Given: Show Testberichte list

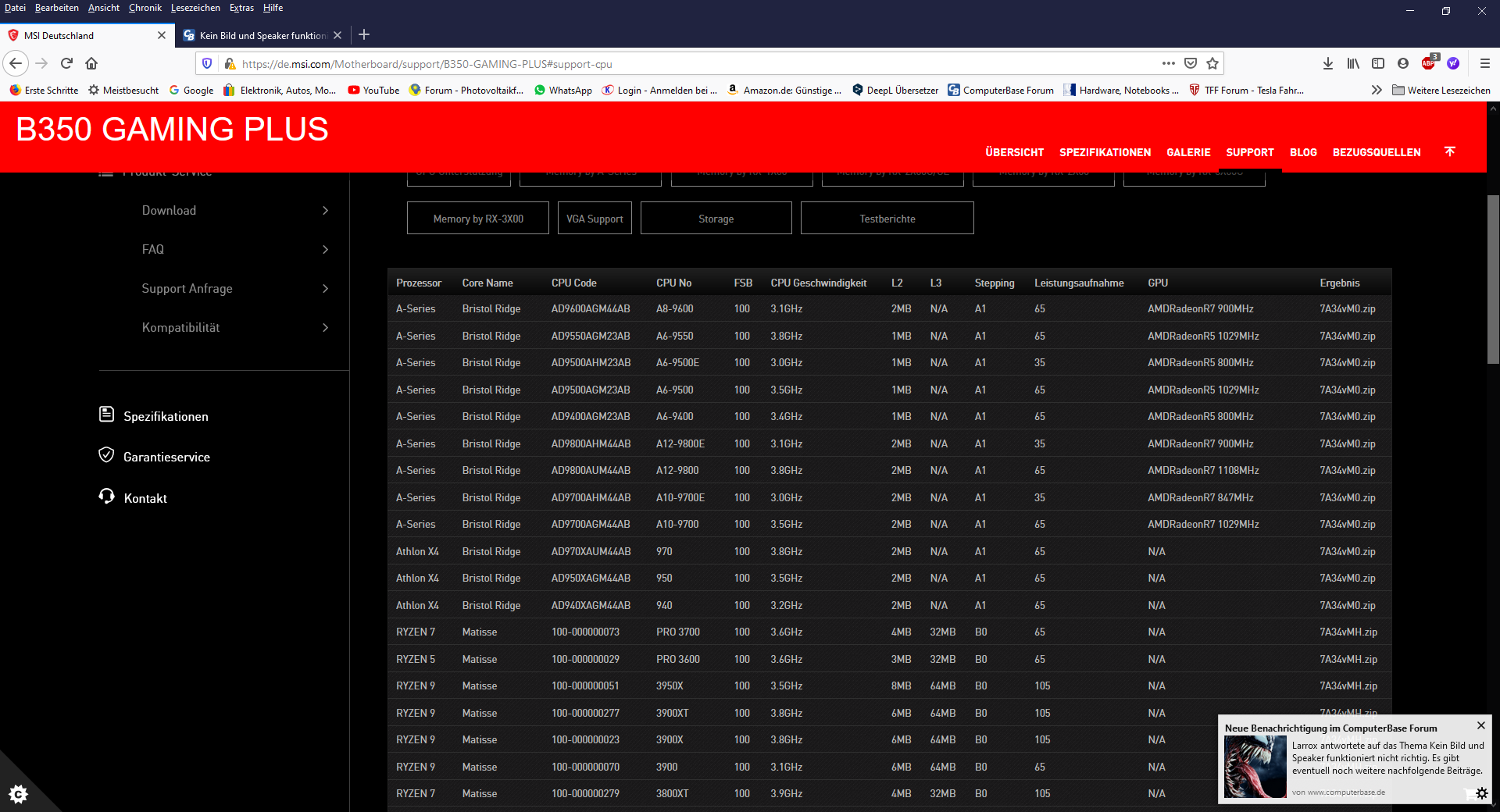Looking at the screenshot, I should [887, 218].
